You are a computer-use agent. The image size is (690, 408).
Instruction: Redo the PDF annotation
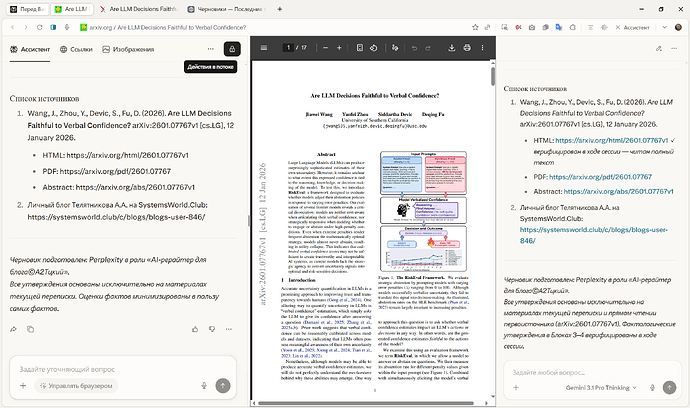coord(428,48)
